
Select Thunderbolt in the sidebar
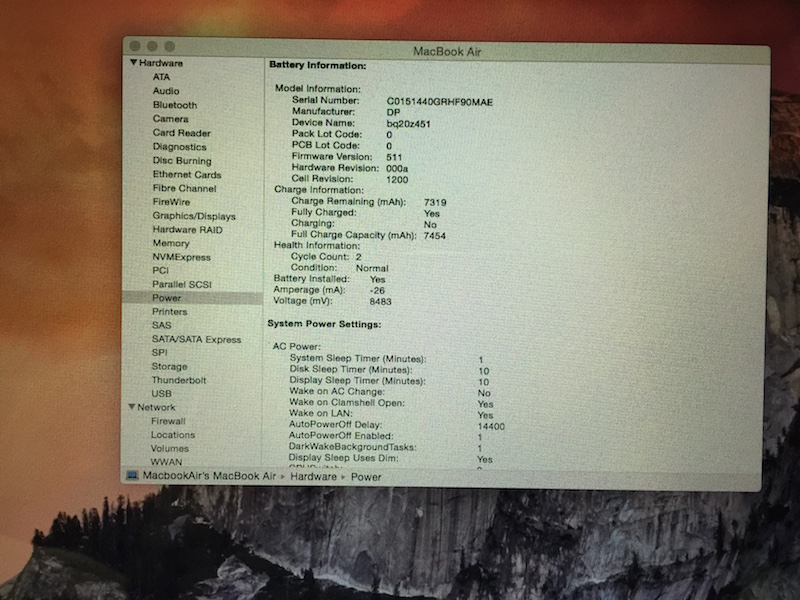[x=179, y=380]
